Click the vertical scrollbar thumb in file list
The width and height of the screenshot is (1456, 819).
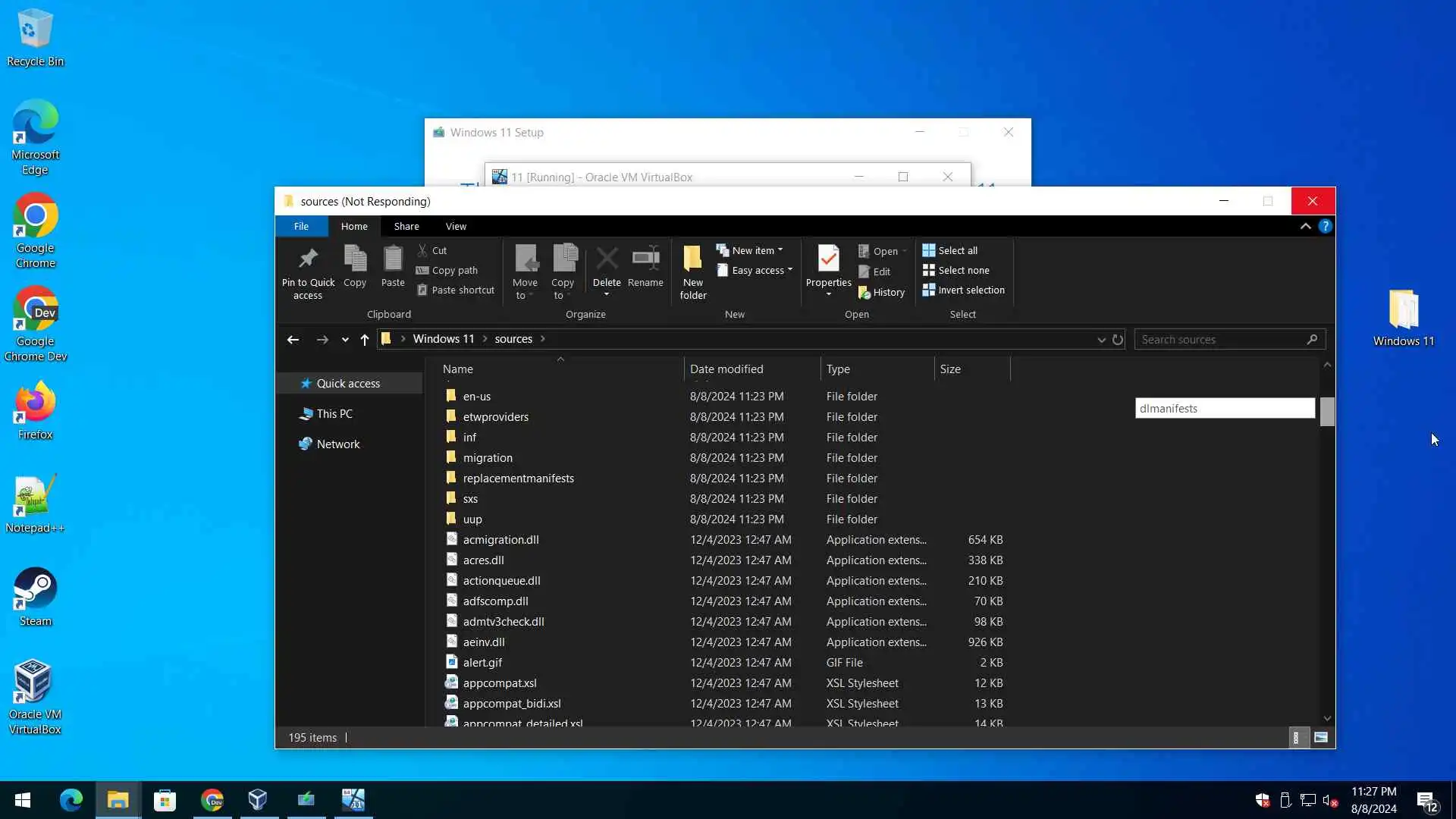(1326, 412)
